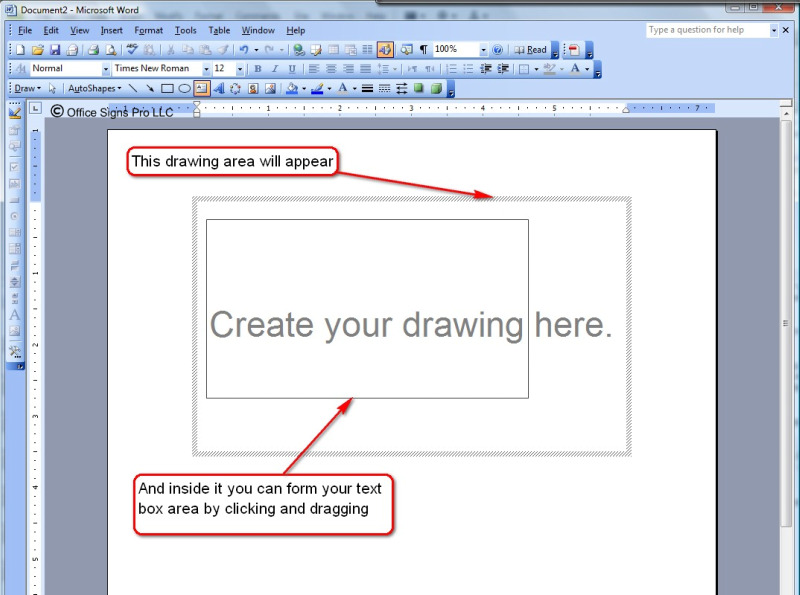Select the Line drawing tool
The height and width of the screenshot is (595, 800).
133,88
